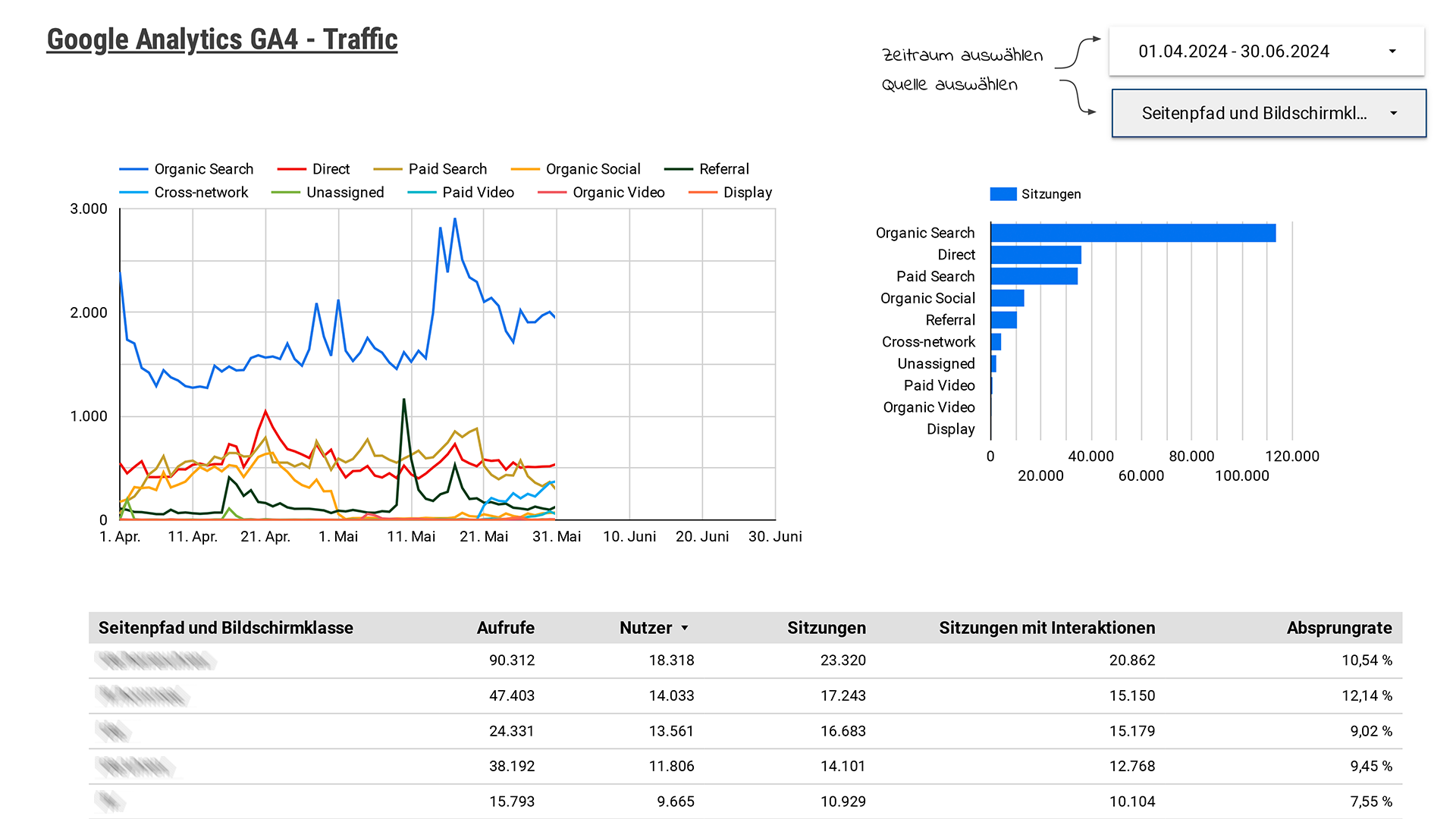The height and width of the screenshot is (819, 1456).
Task: Click the interactions value 12.768
Action: (x=1132, y=766)
